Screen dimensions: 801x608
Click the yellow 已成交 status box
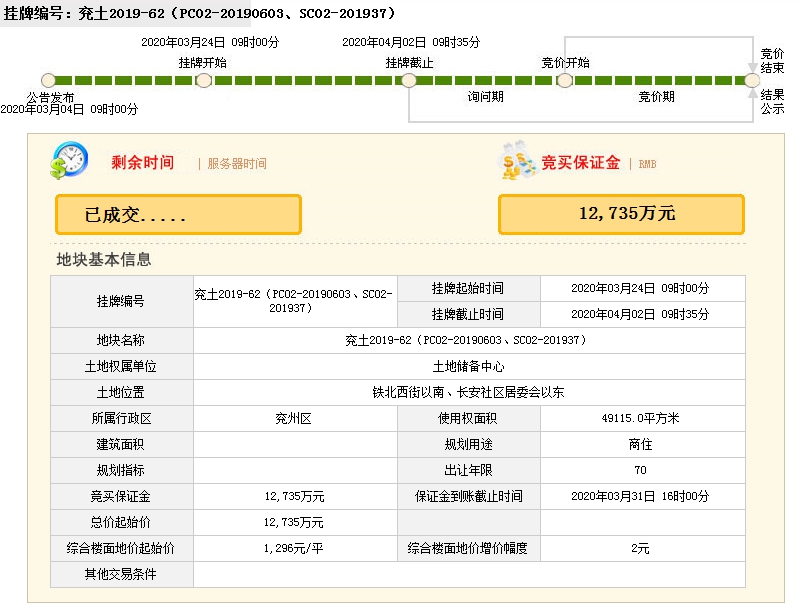click(x=178, y=215)
